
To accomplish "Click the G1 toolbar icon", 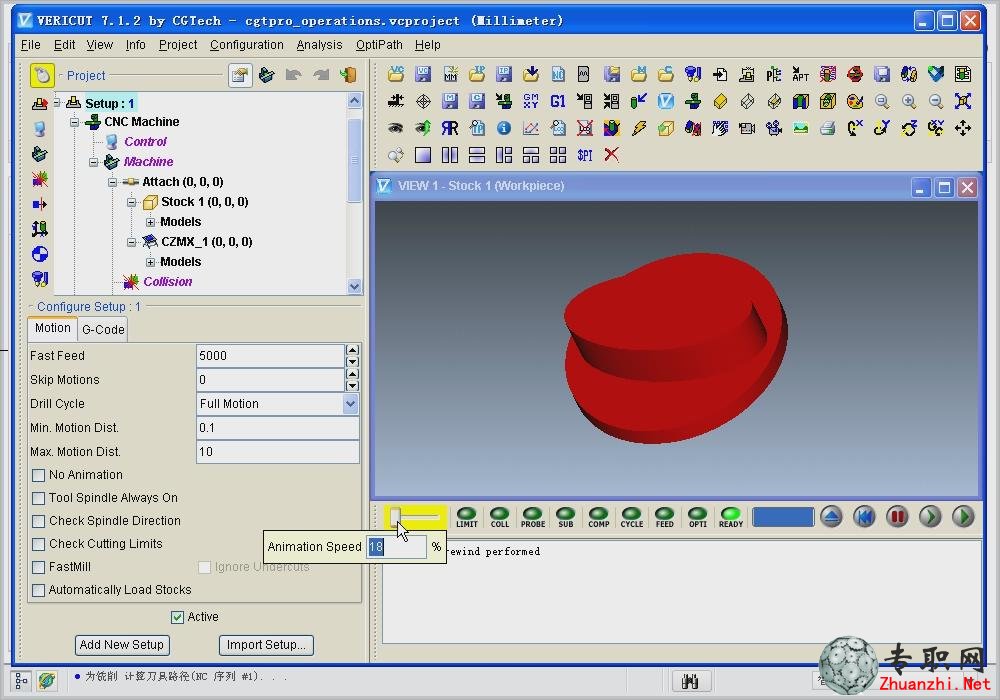I will pos(557,101).
